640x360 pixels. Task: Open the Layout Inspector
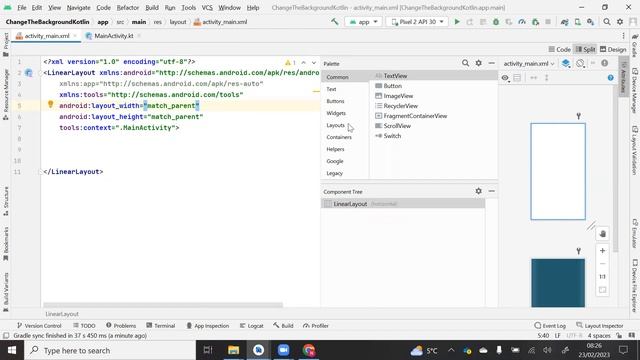coord(600,326)
